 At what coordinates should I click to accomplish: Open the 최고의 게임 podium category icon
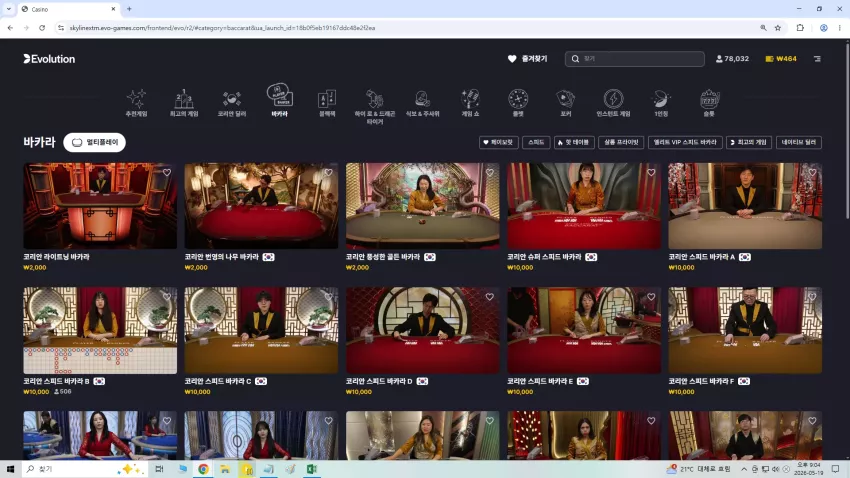184,103
